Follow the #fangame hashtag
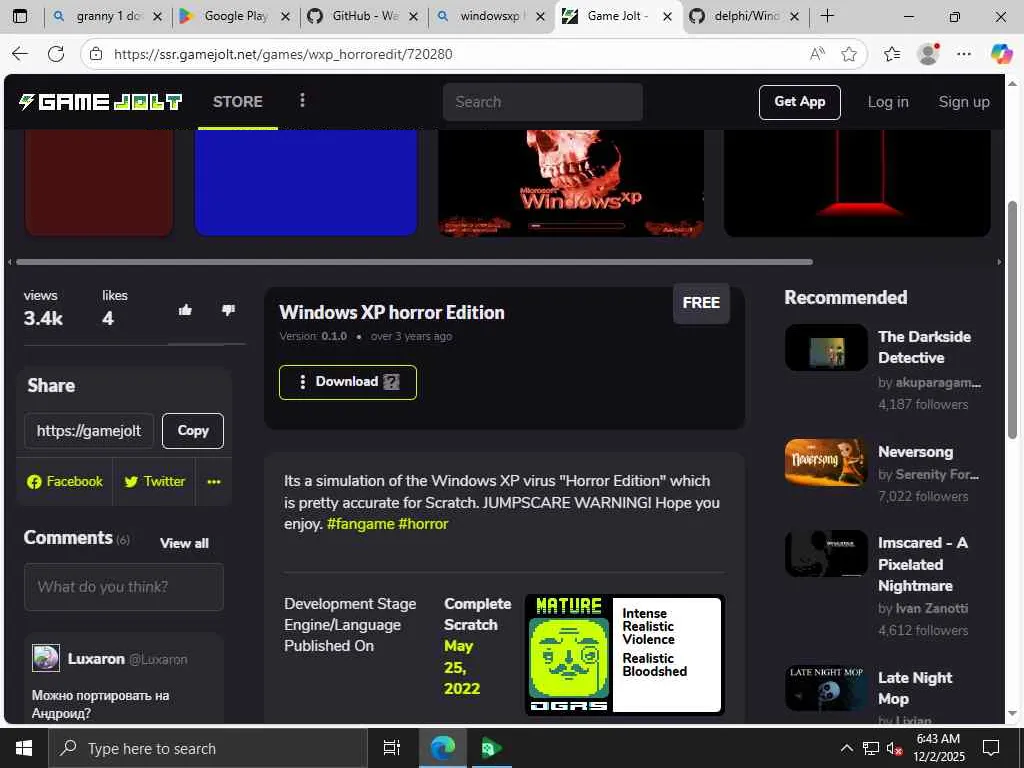Viewport: 1024px width, 768px height. [x=360, y=524]
